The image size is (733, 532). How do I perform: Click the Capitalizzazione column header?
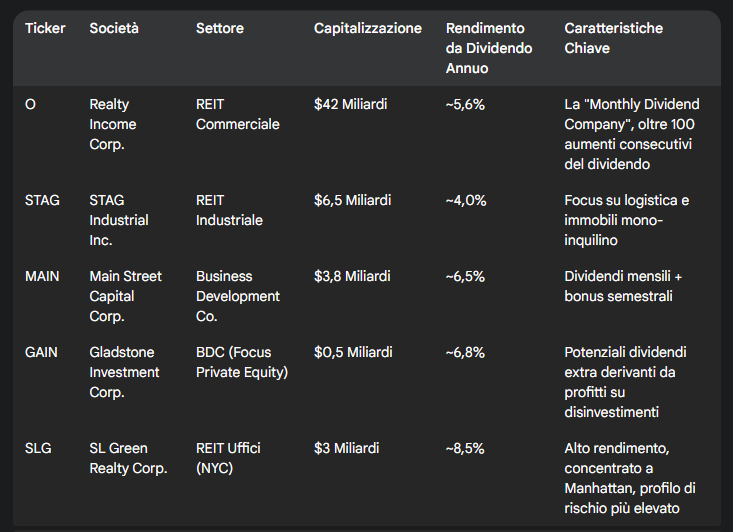coord(368,28)
